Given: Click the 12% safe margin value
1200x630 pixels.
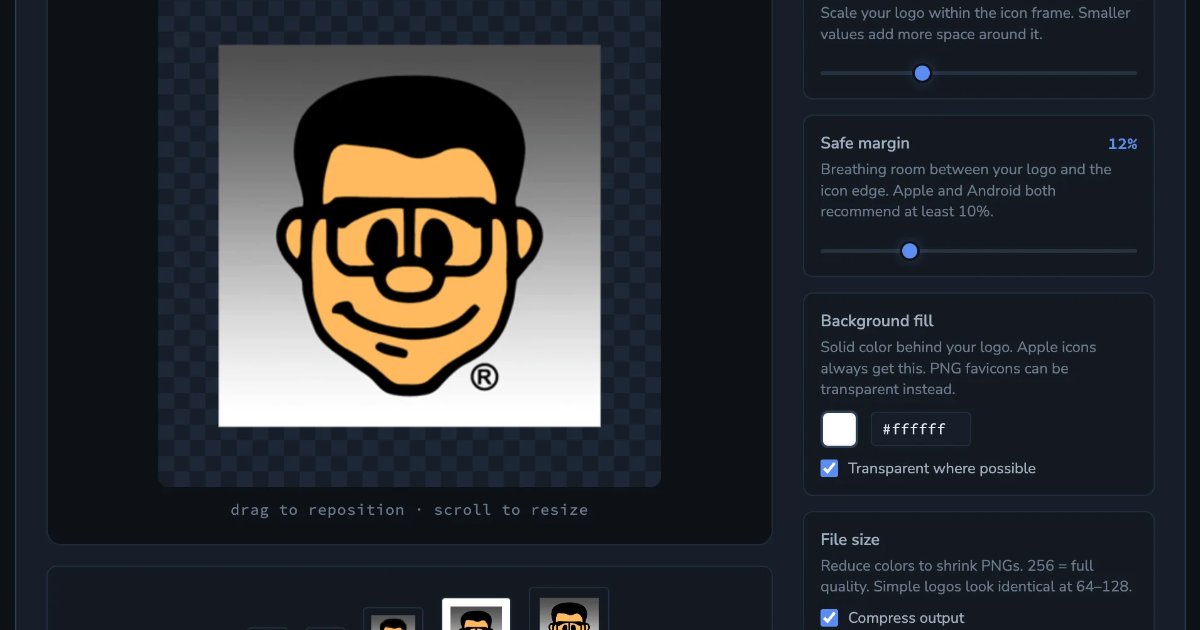Looking at the screenshot, I should click(1122, 144).
